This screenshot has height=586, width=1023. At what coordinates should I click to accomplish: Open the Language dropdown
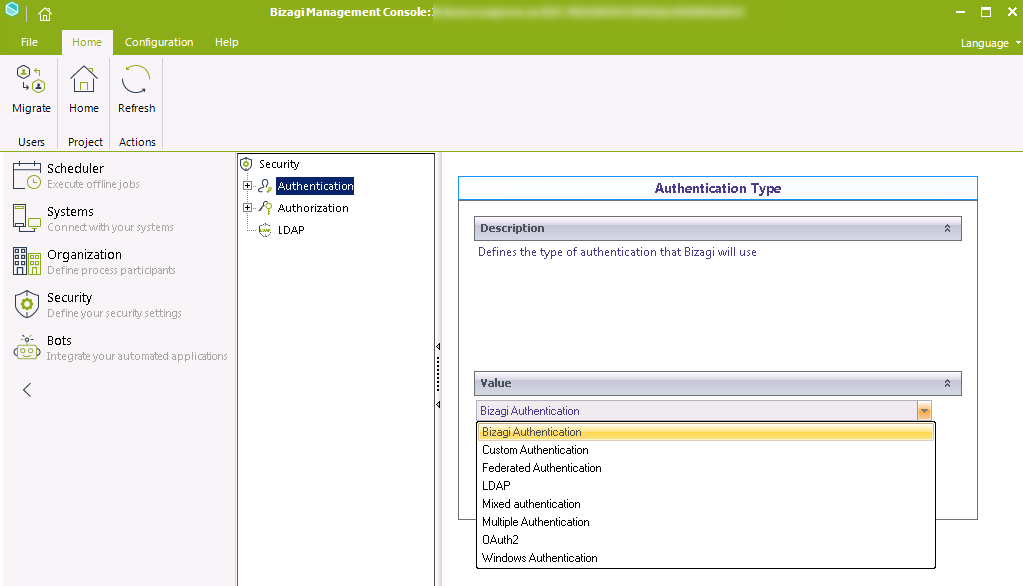point(990,43)
